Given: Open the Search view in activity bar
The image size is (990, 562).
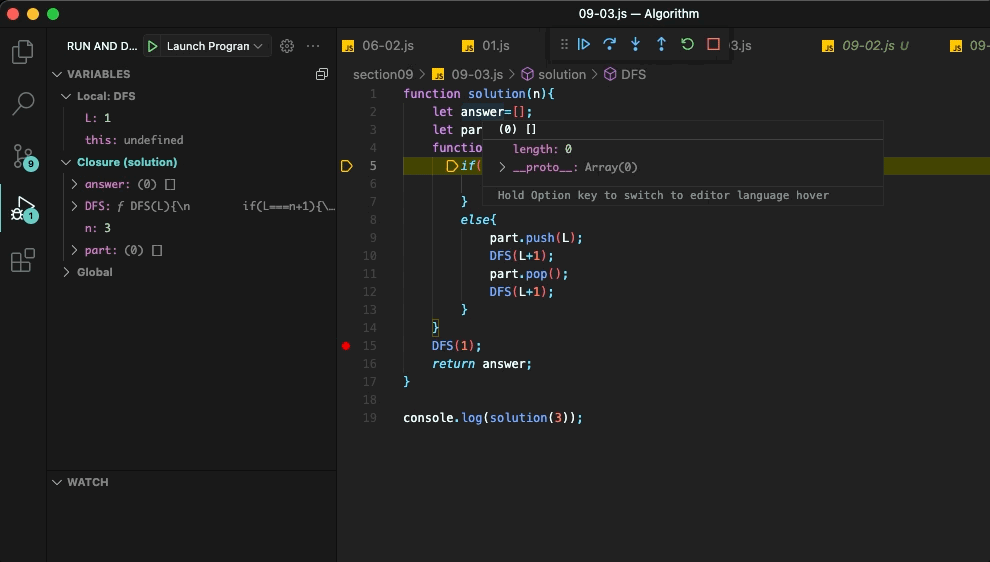Looking at the screenshot, I should point(23,104).
